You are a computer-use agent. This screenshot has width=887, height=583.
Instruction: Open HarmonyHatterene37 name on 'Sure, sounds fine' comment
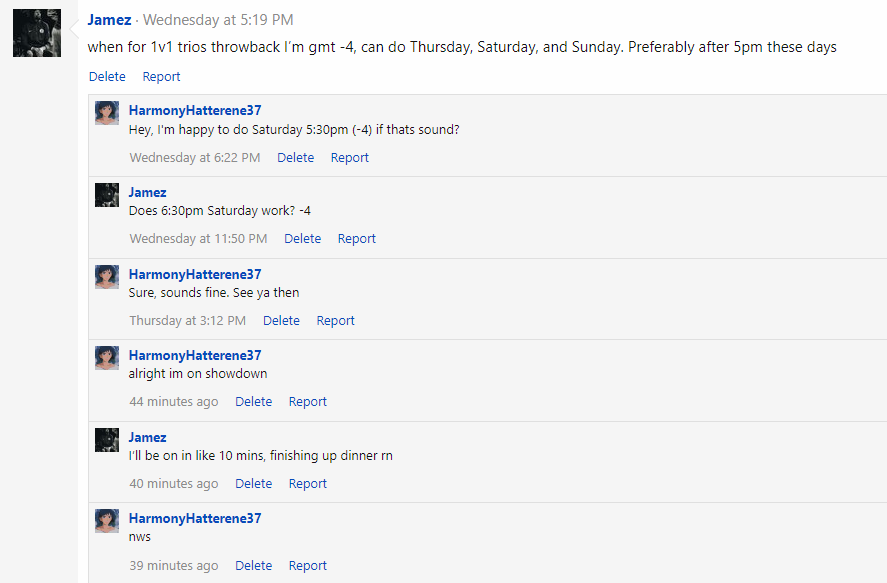click(195, 275)
